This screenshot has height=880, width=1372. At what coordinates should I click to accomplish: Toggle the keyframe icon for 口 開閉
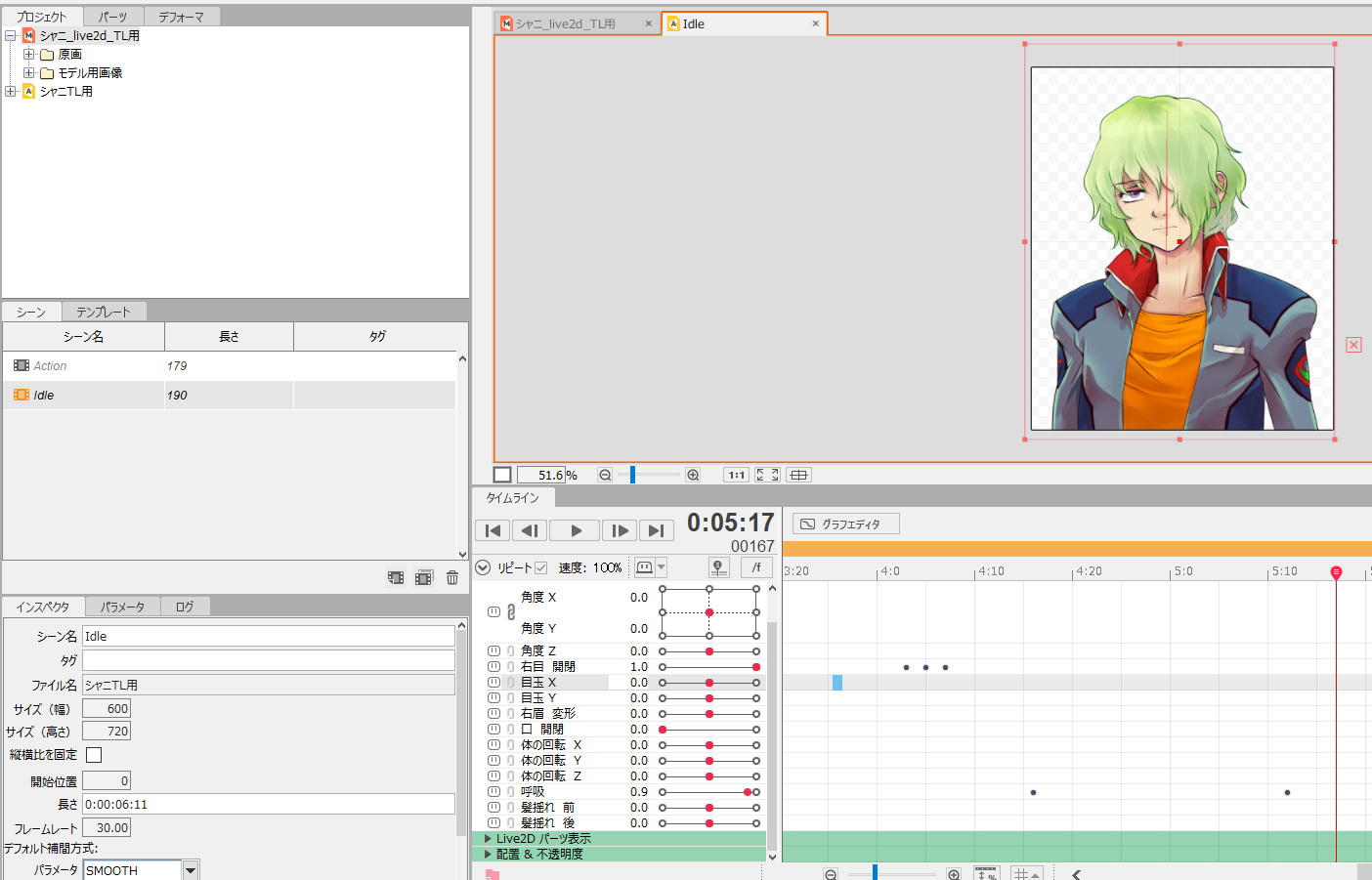coord(493,729)
